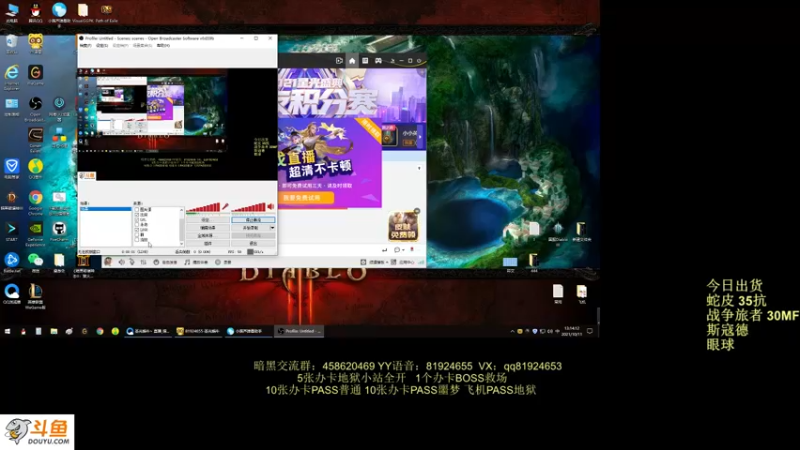
Task: Expand the OBS start-recording dropdown arrow
Action: coord(272,228)
